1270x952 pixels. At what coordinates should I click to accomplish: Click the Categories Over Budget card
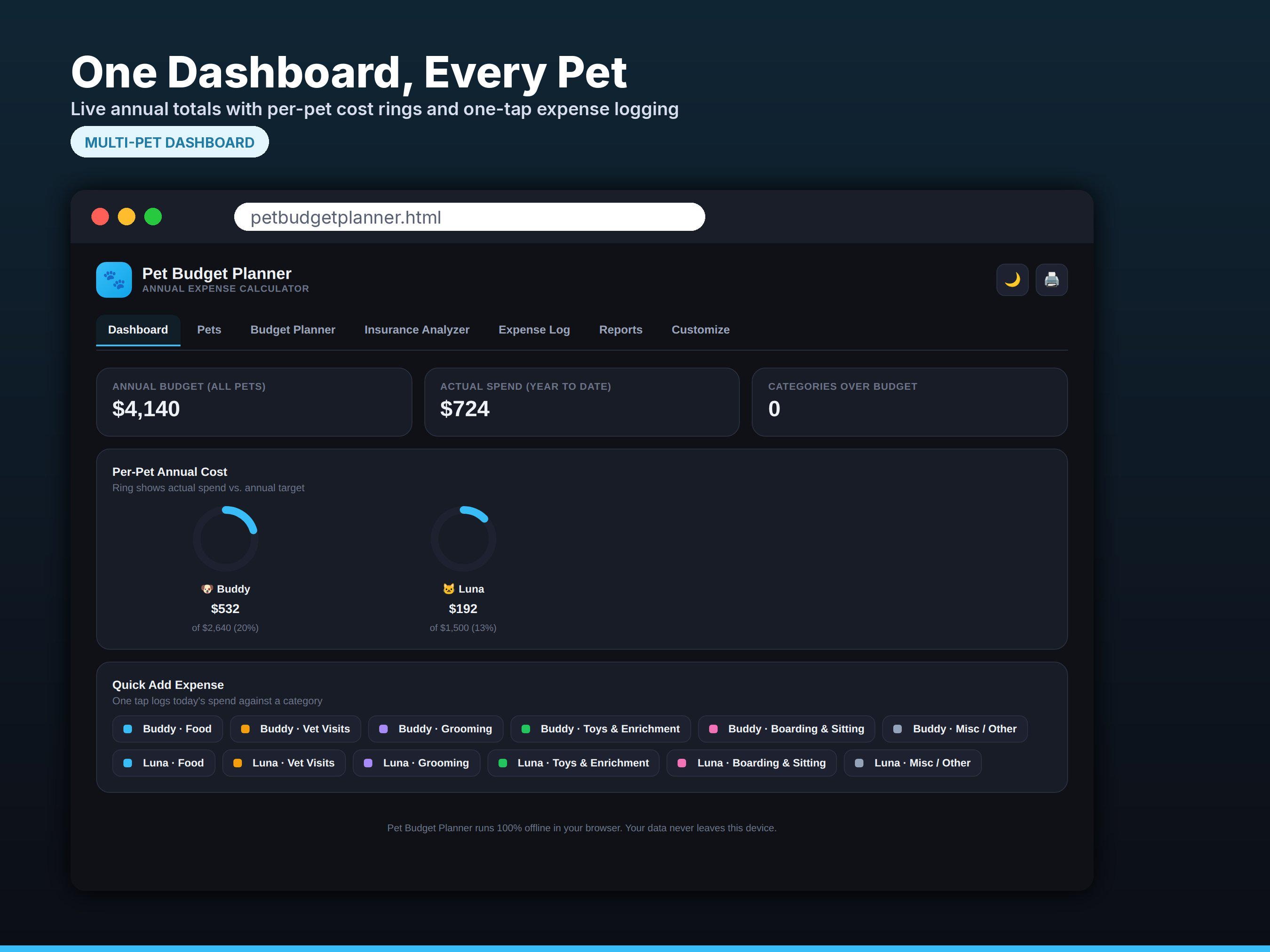click(x=909, y=402)
